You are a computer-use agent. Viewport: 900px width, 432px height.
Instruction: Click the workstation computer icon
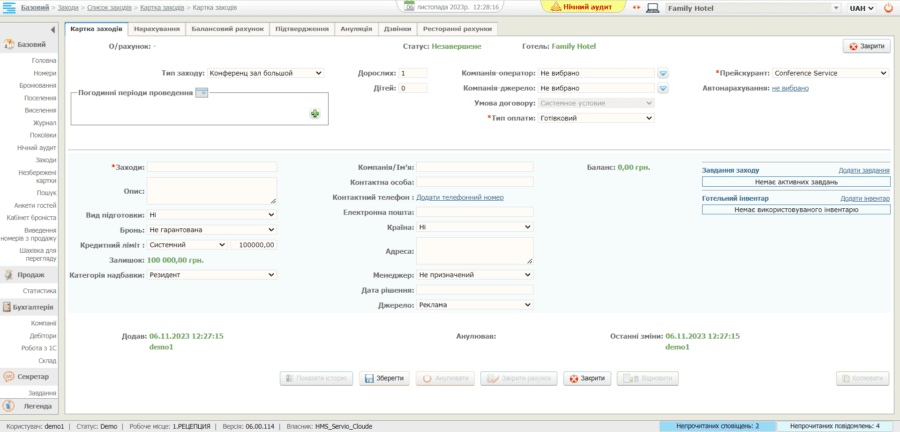653,8
